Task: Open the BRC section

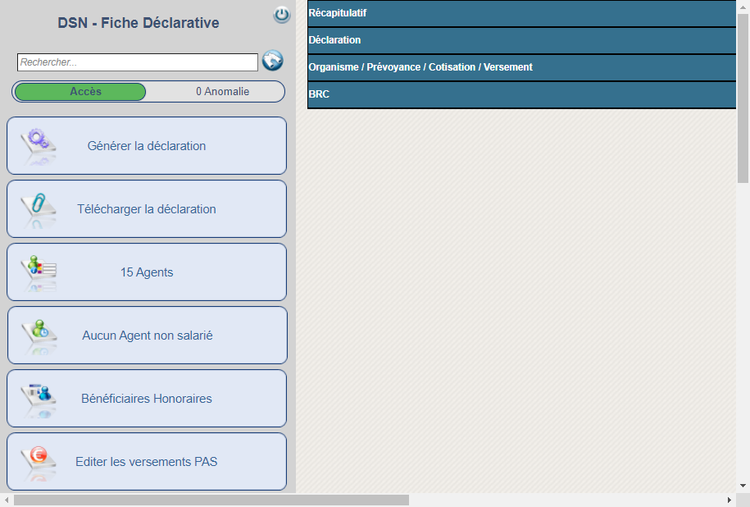Action: 521,94
